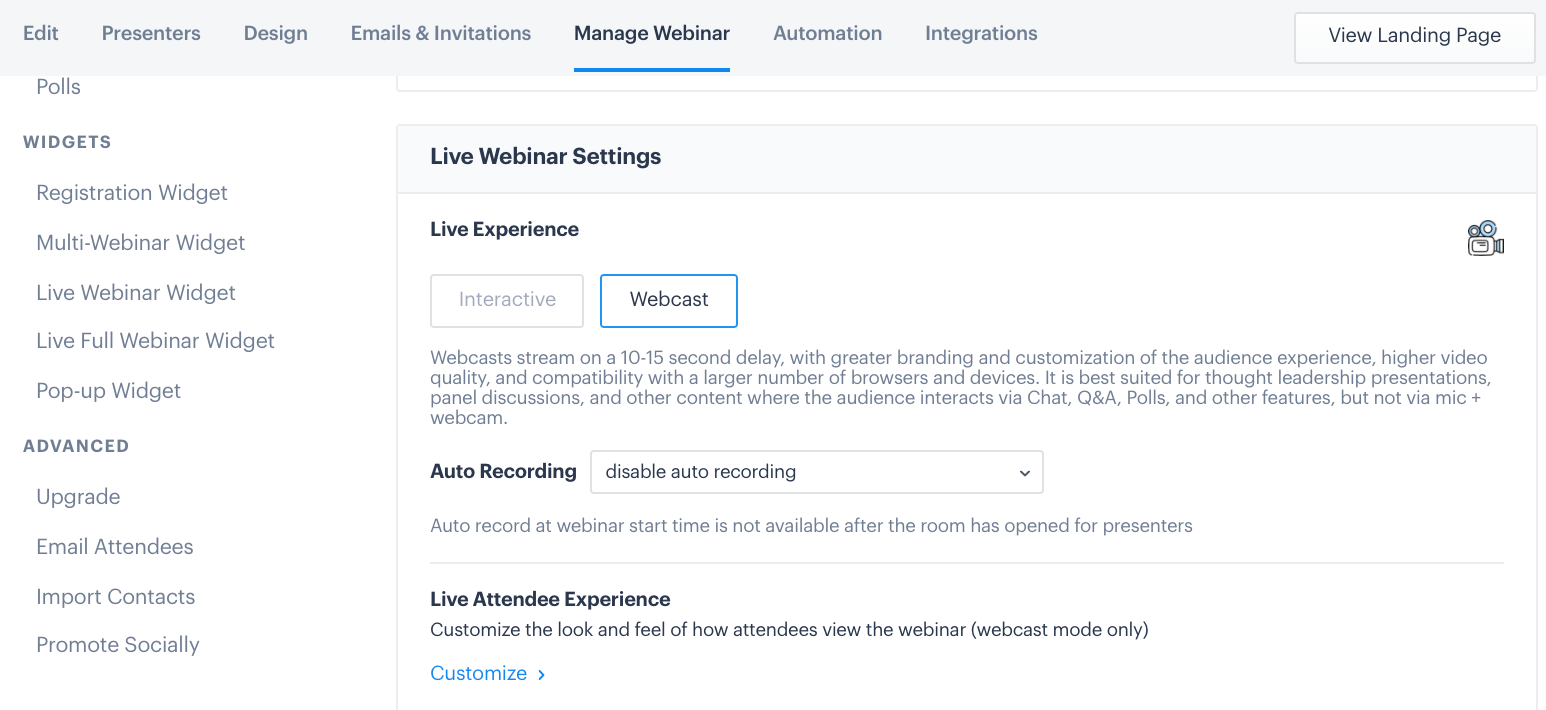This screenshot has width=1546, height=710.
Task: Open Polls in the sidebar
Action: coord(59,87)
